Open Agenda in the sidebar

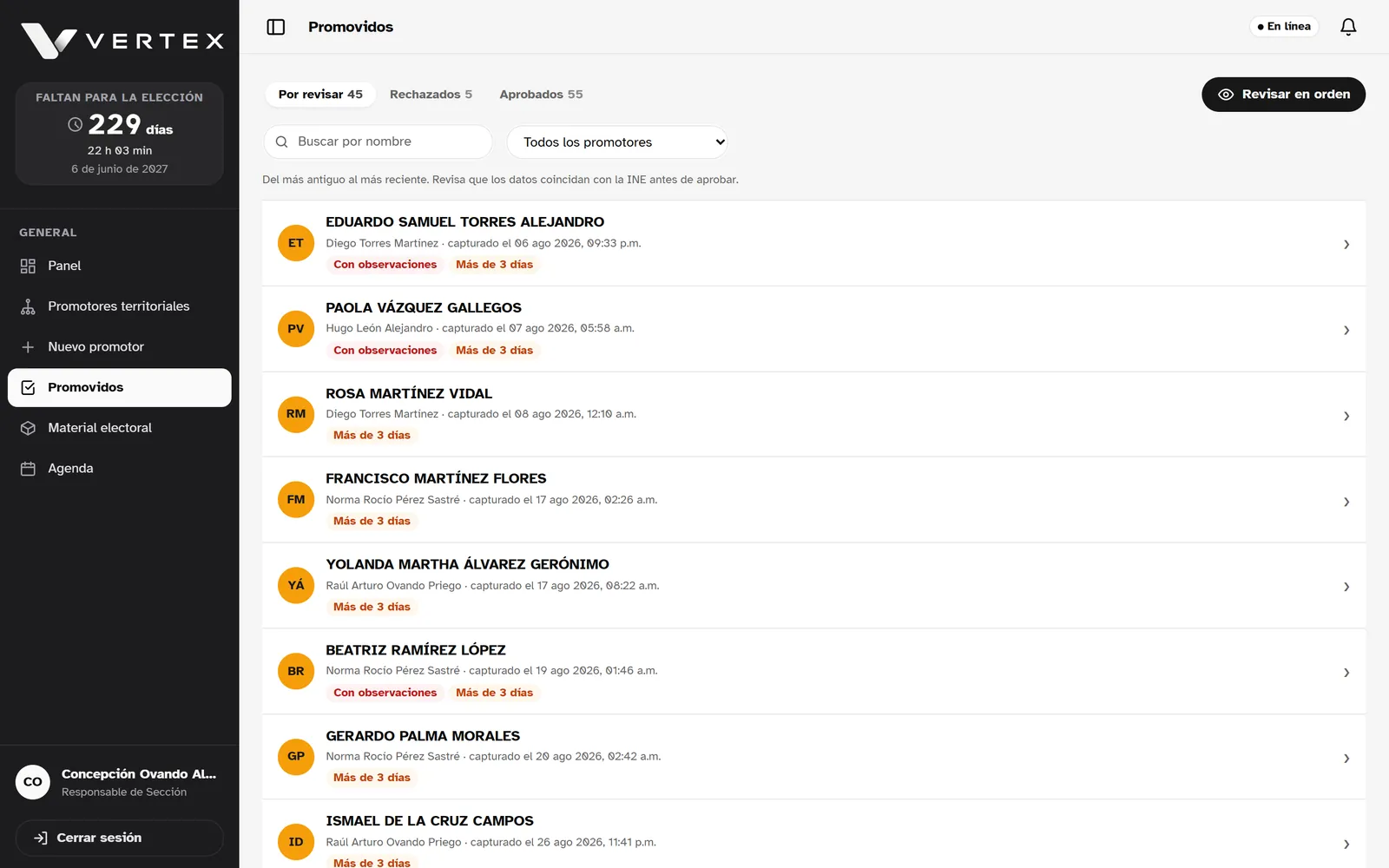[120, 469]
